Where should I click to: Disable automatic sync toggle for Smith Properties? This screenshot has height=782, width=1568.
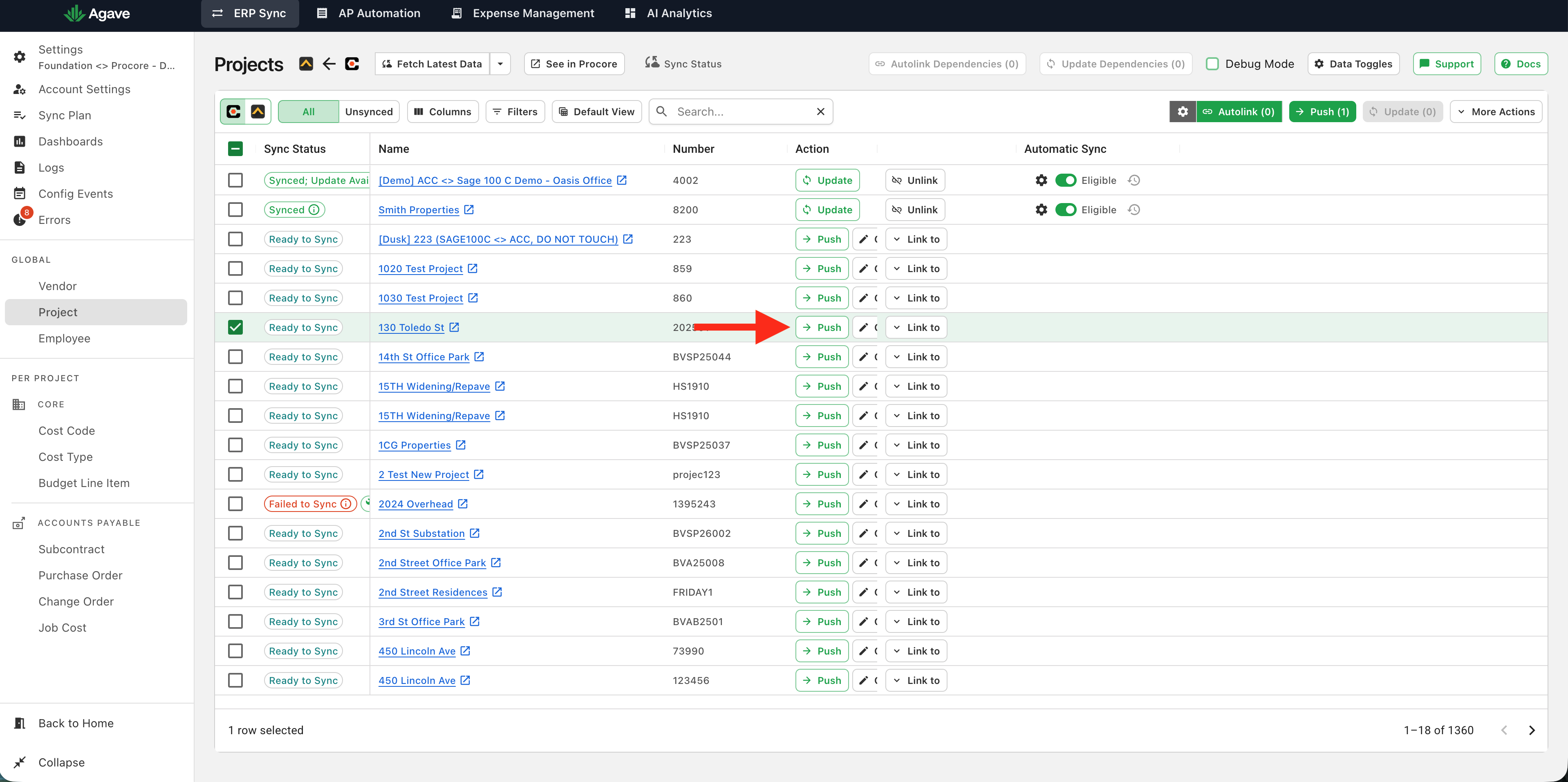[x=1065, y=209]
